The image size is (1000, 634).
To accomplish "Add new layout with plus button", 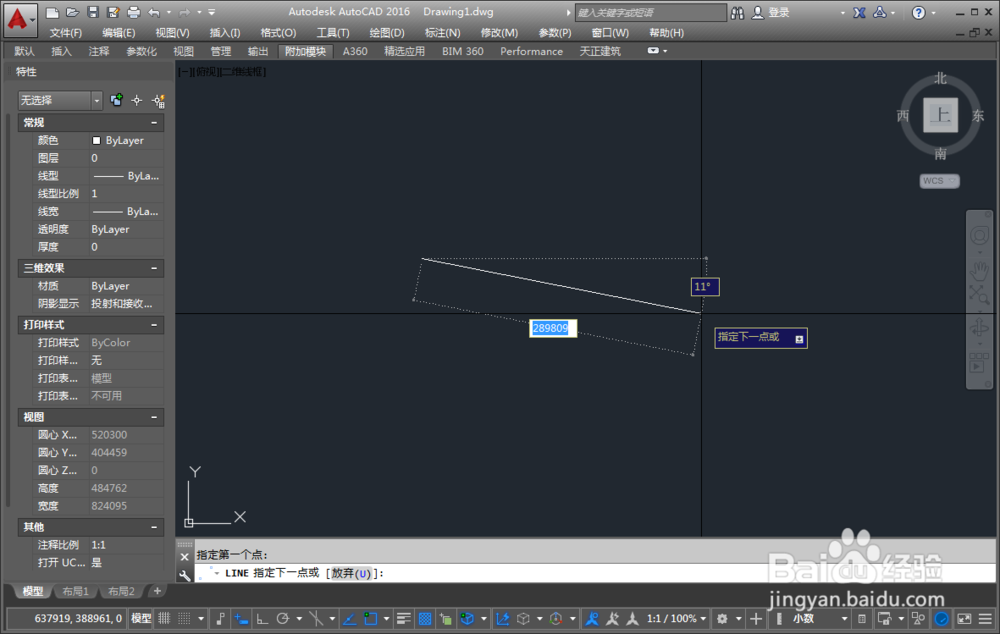I will [x=157, y=591].
